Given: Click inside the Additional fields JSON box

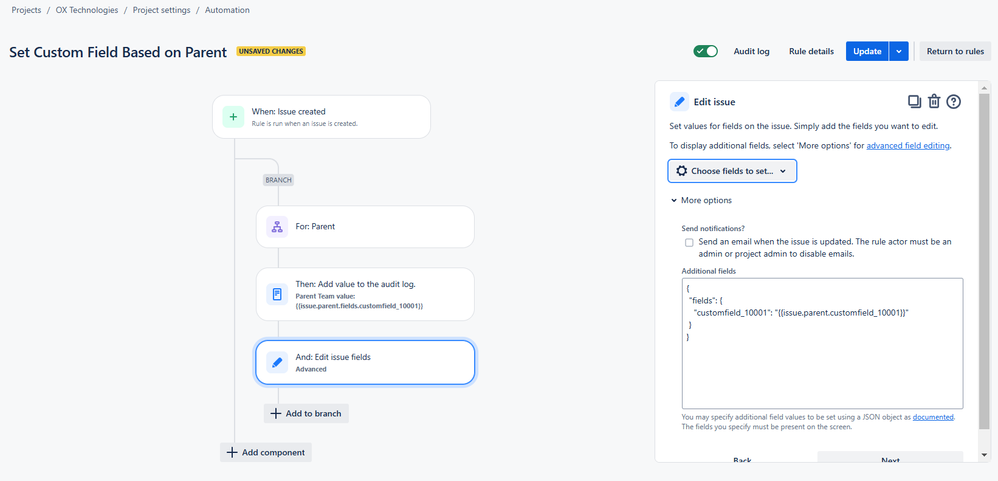Looking at the screenshot, I should (822, 343).
